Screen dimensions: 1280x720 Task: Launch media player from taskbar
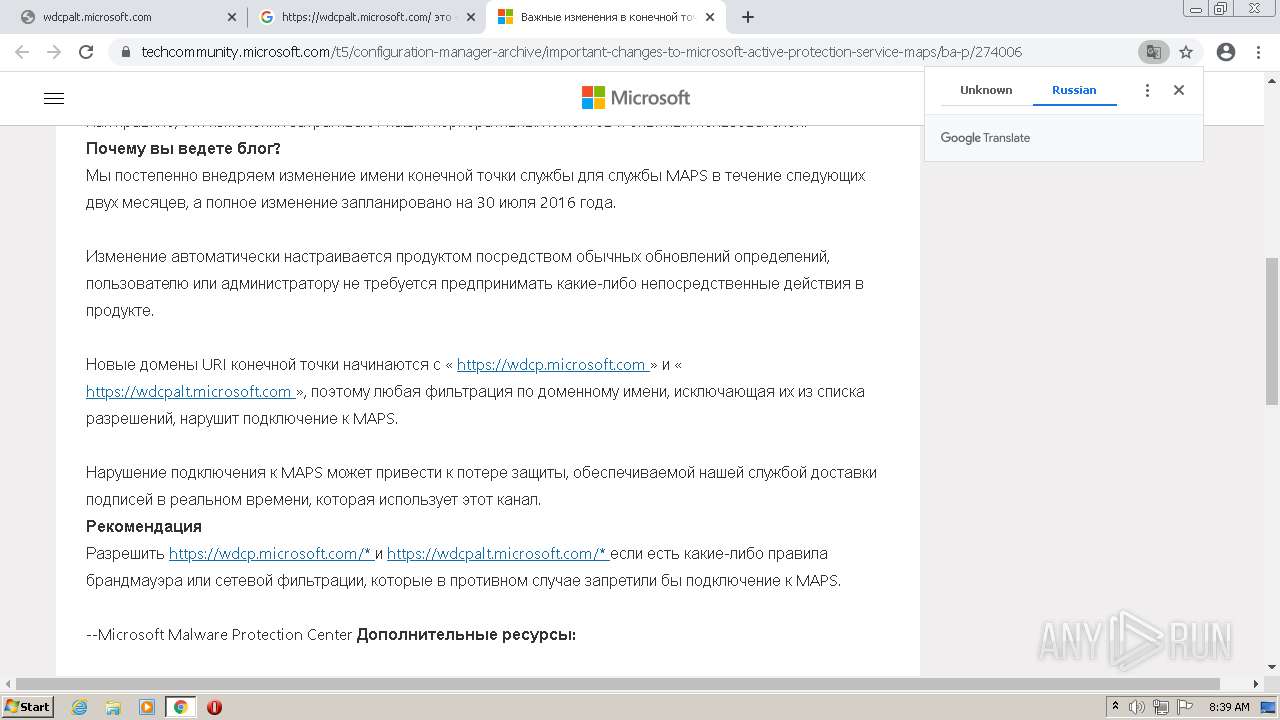pyautogui.click(x=147, y=707)
